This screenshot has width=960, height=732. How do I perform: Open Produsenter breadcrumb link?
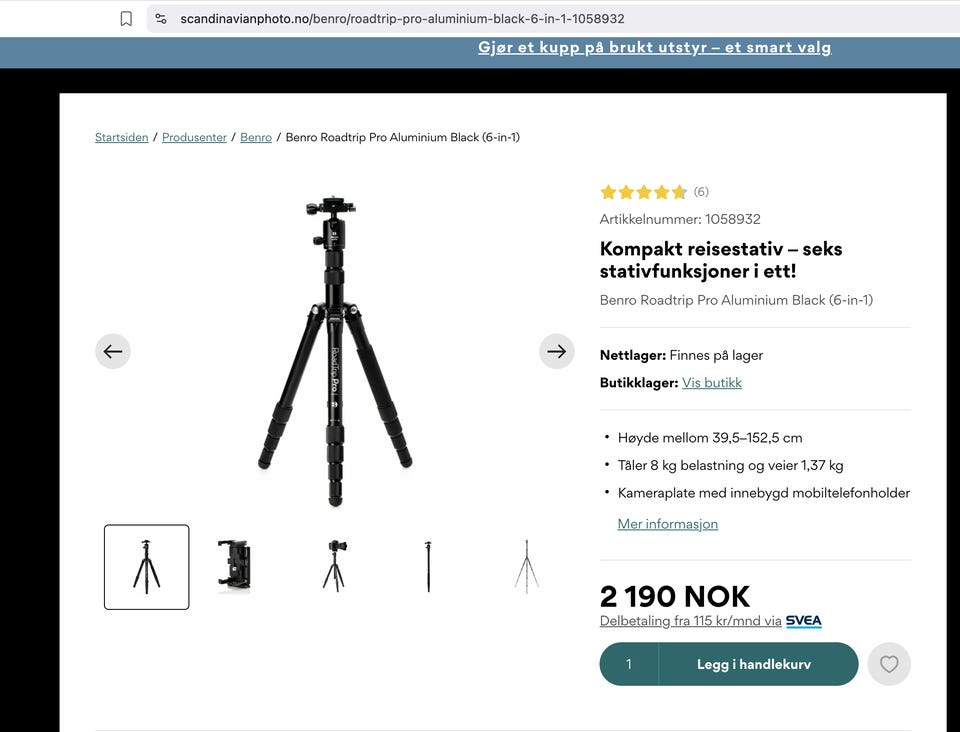pyautogui.click(x=194, y=137)
